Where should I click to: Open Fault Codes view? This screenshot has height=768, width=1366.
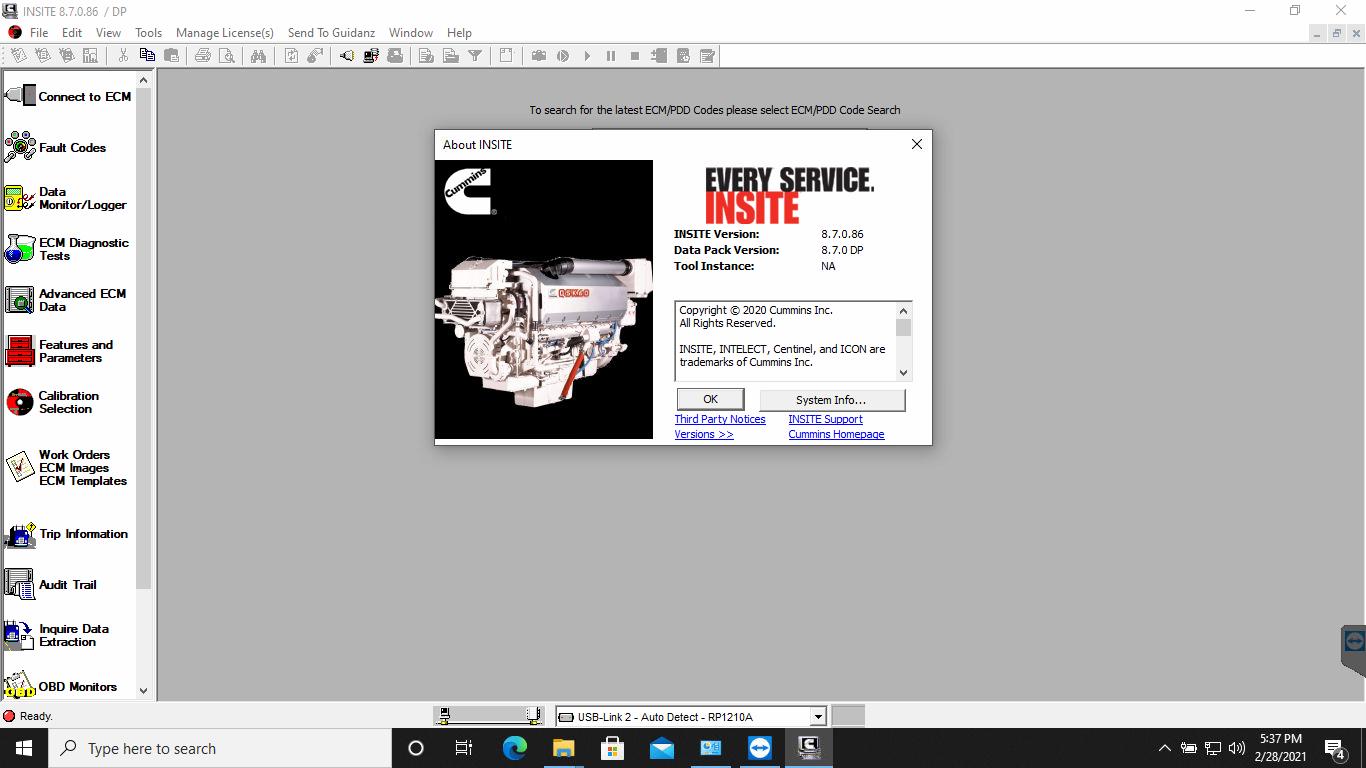pos(56,147)
